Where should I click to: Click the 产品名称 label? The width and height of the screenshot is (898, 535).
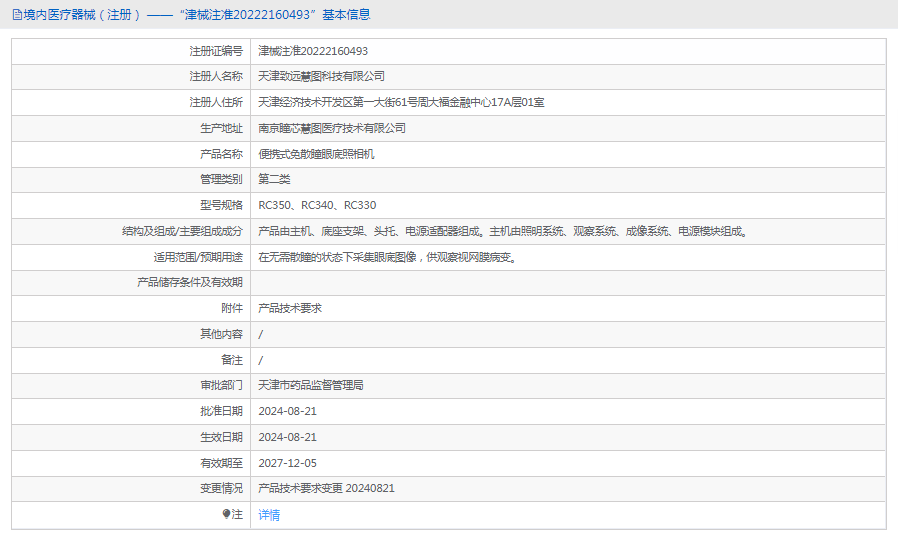221,154
